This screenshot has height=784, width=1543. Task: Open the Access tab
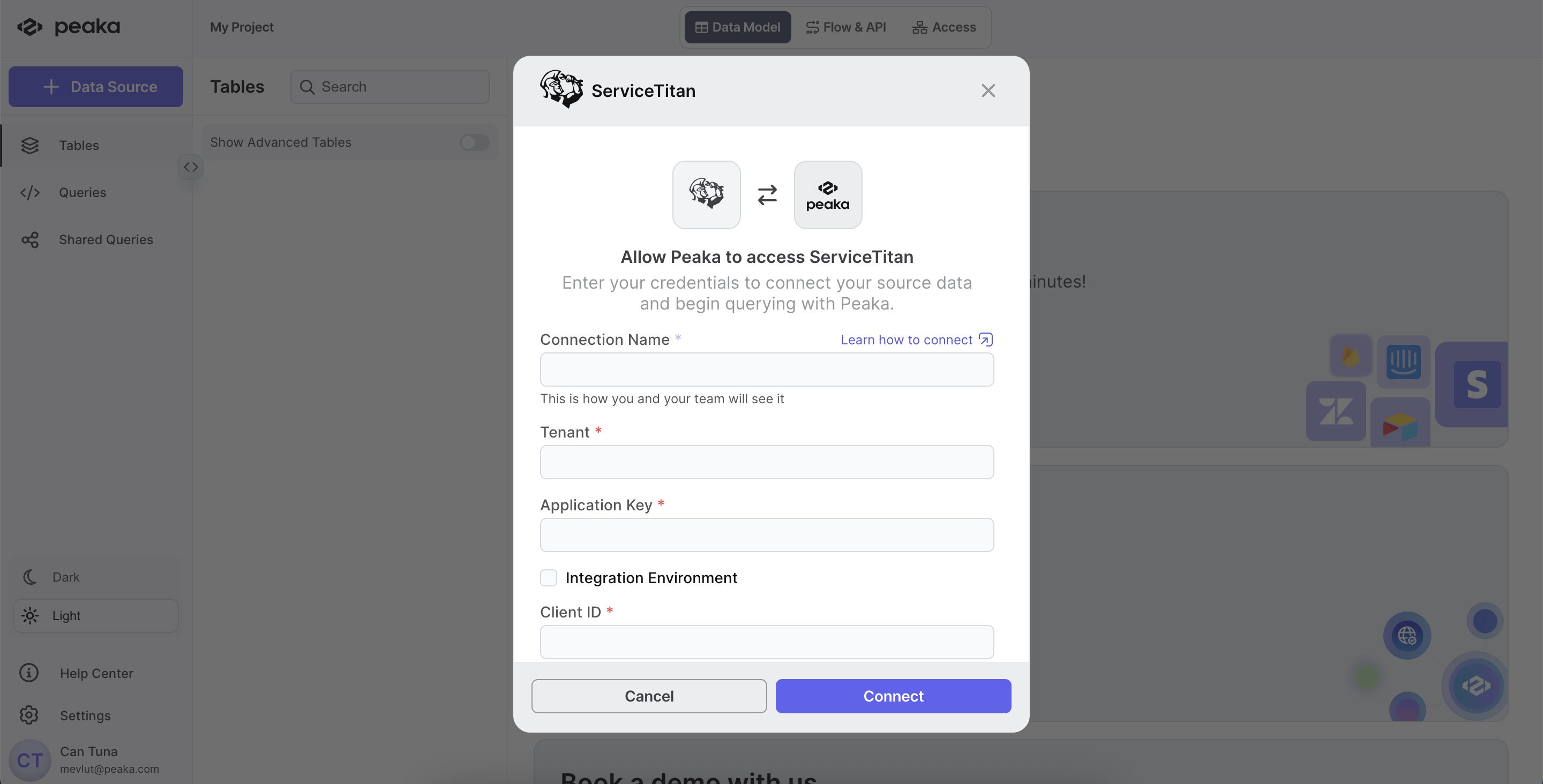click(x=944, y=27)
